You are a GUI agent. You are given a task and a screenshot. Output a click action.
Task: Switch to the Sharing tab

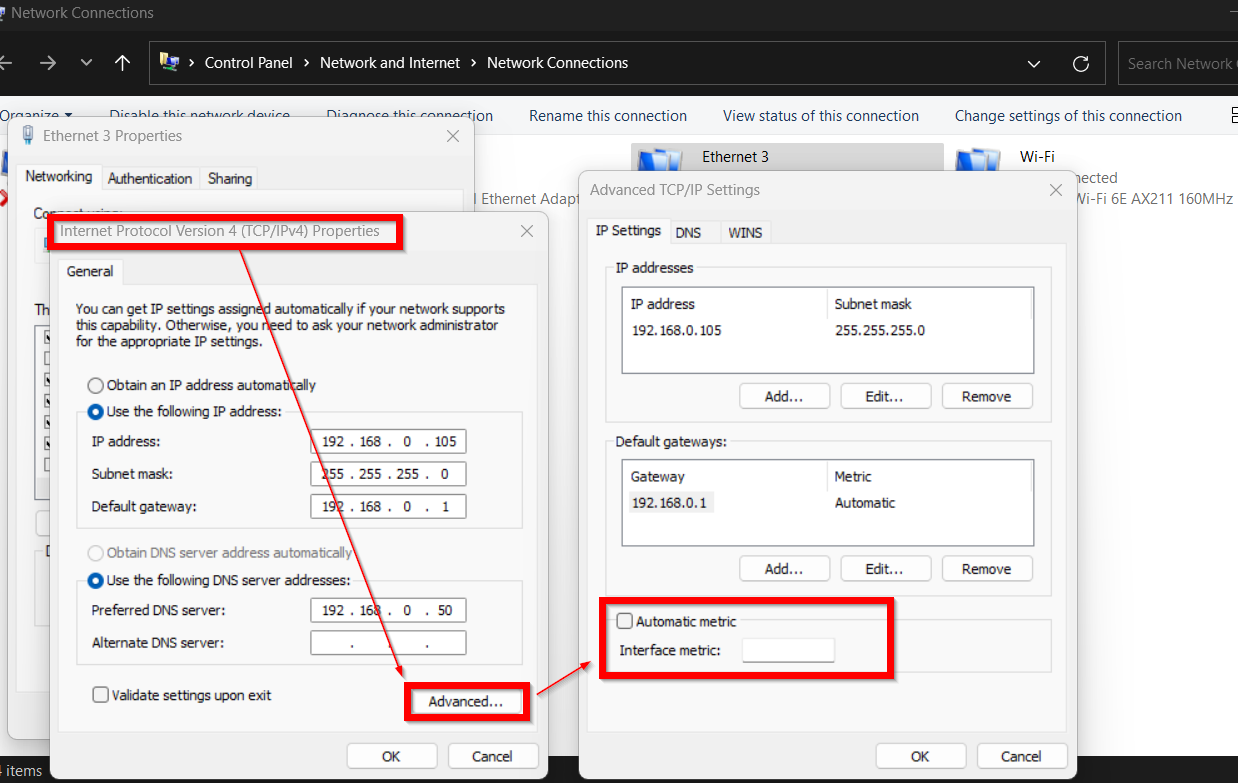click(x=229, y=178)
